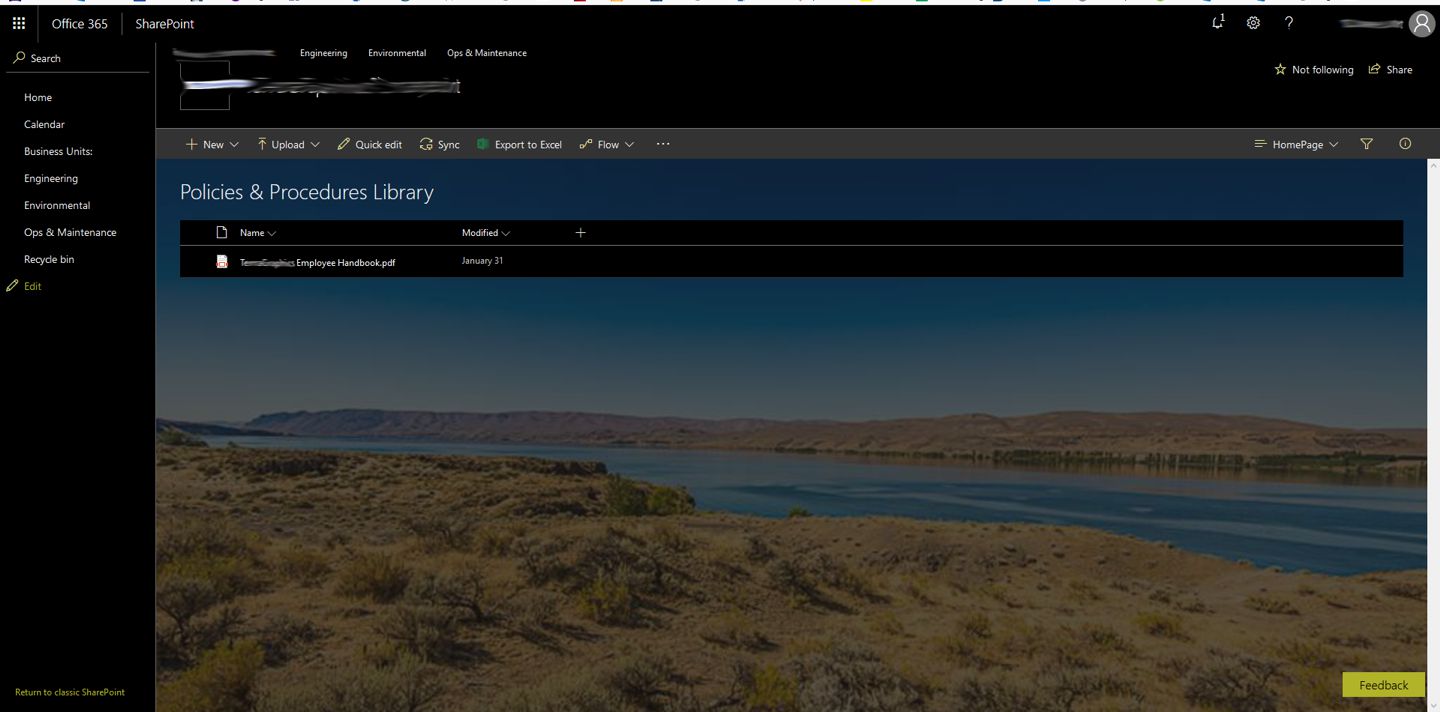Click the plus icon for New
This screenshot has height=712, width=1440.
click(192, 144)
